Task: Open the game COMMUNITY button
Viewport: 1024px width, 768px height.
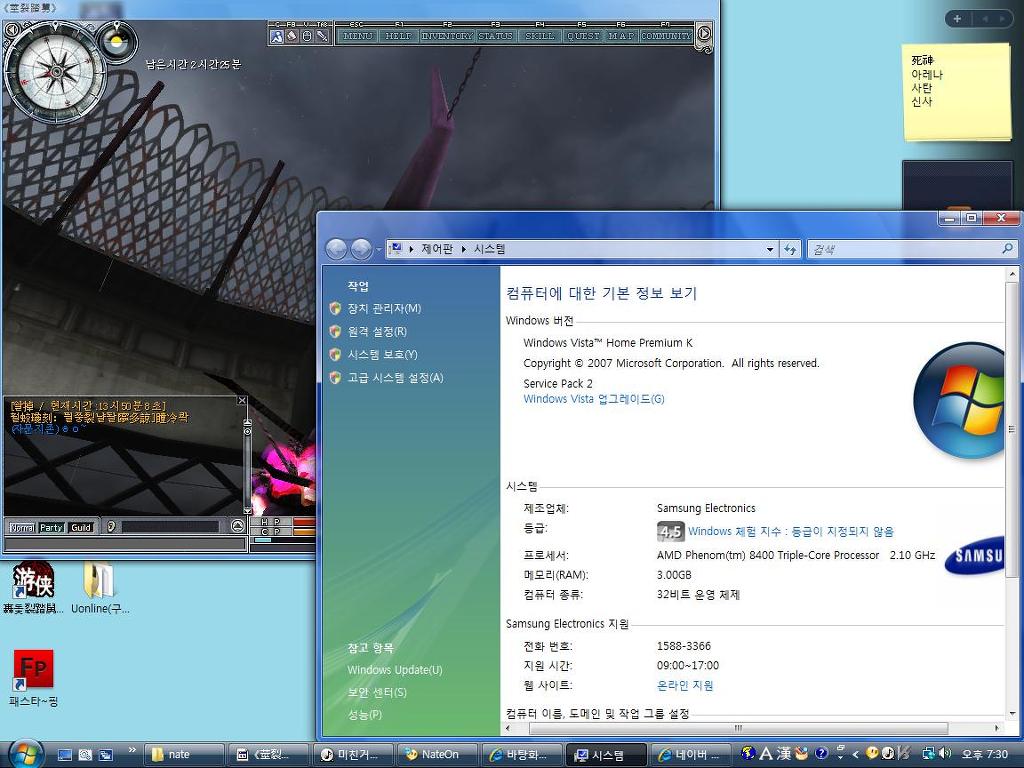Action: coord(665,36)
